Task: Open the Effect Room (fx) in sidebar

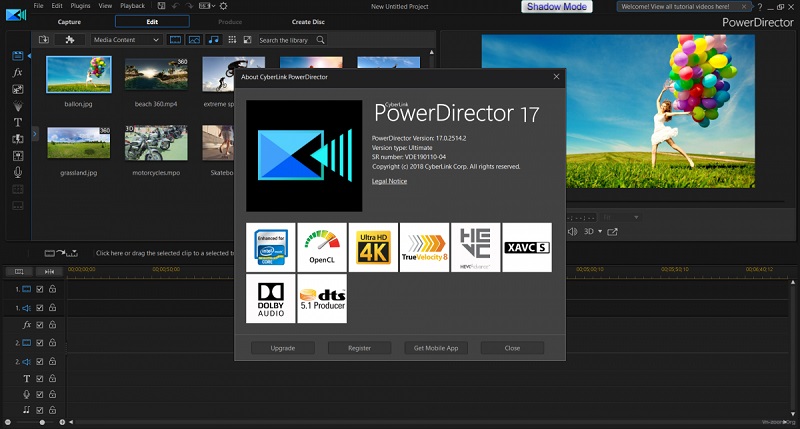Action: 17,72
